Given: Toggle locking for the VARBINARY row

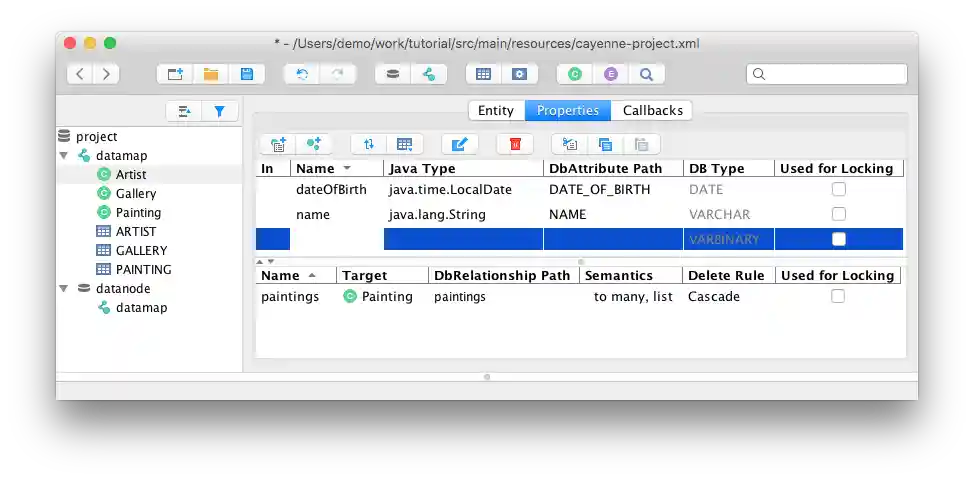Looking at the screenshot, I should 839,239.
